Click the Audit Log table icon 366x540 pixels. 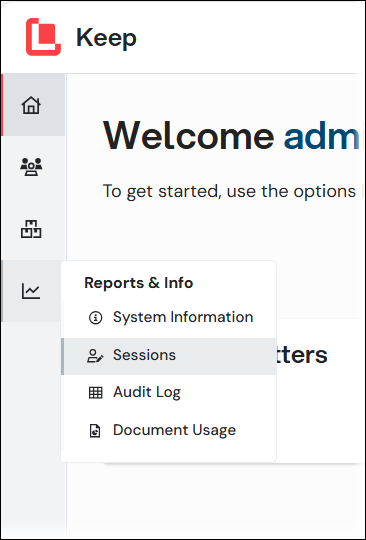click(95, 393)
